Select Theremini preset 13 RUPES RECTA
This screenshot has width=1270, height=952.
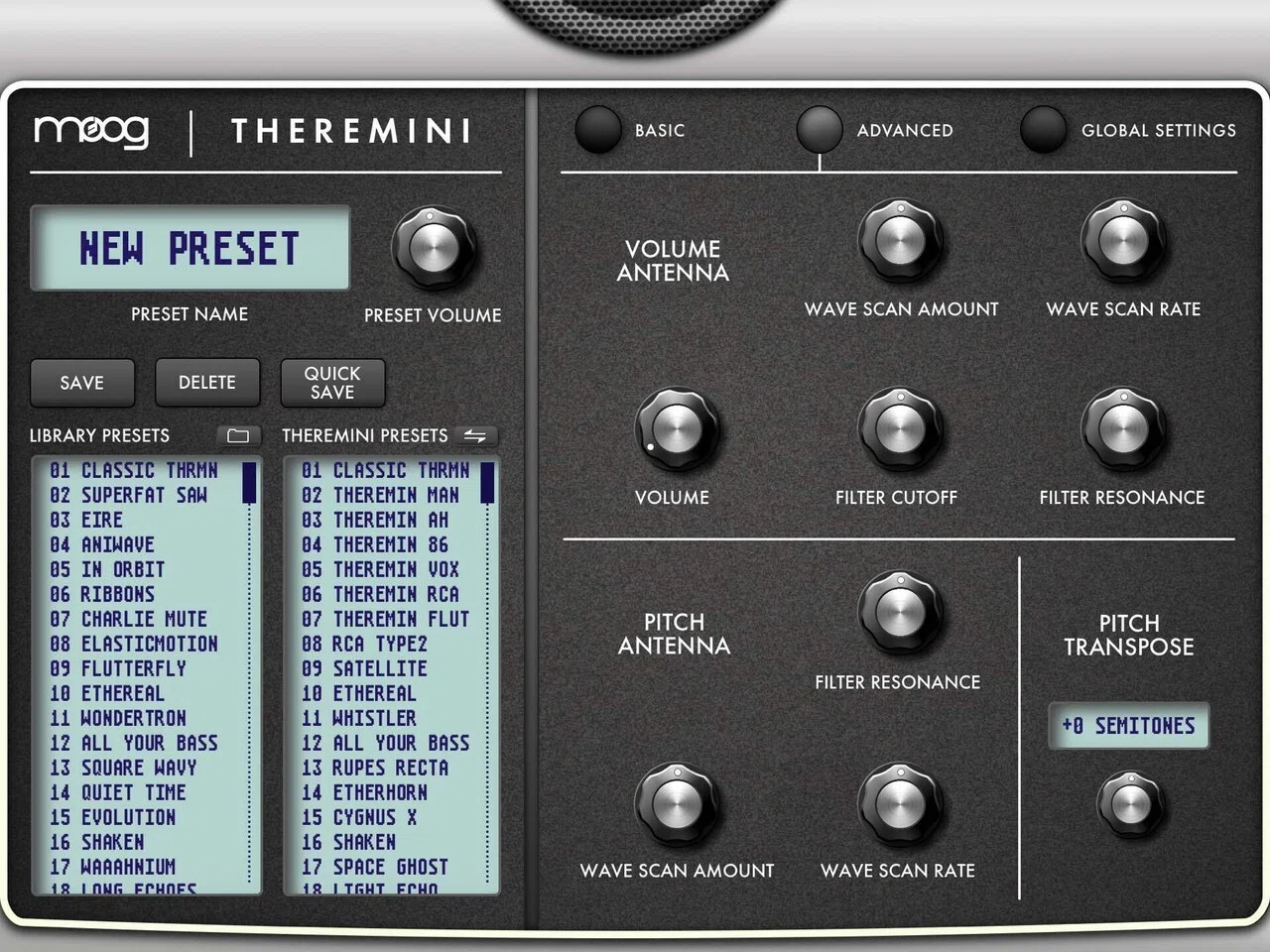(x=375, y=768)
